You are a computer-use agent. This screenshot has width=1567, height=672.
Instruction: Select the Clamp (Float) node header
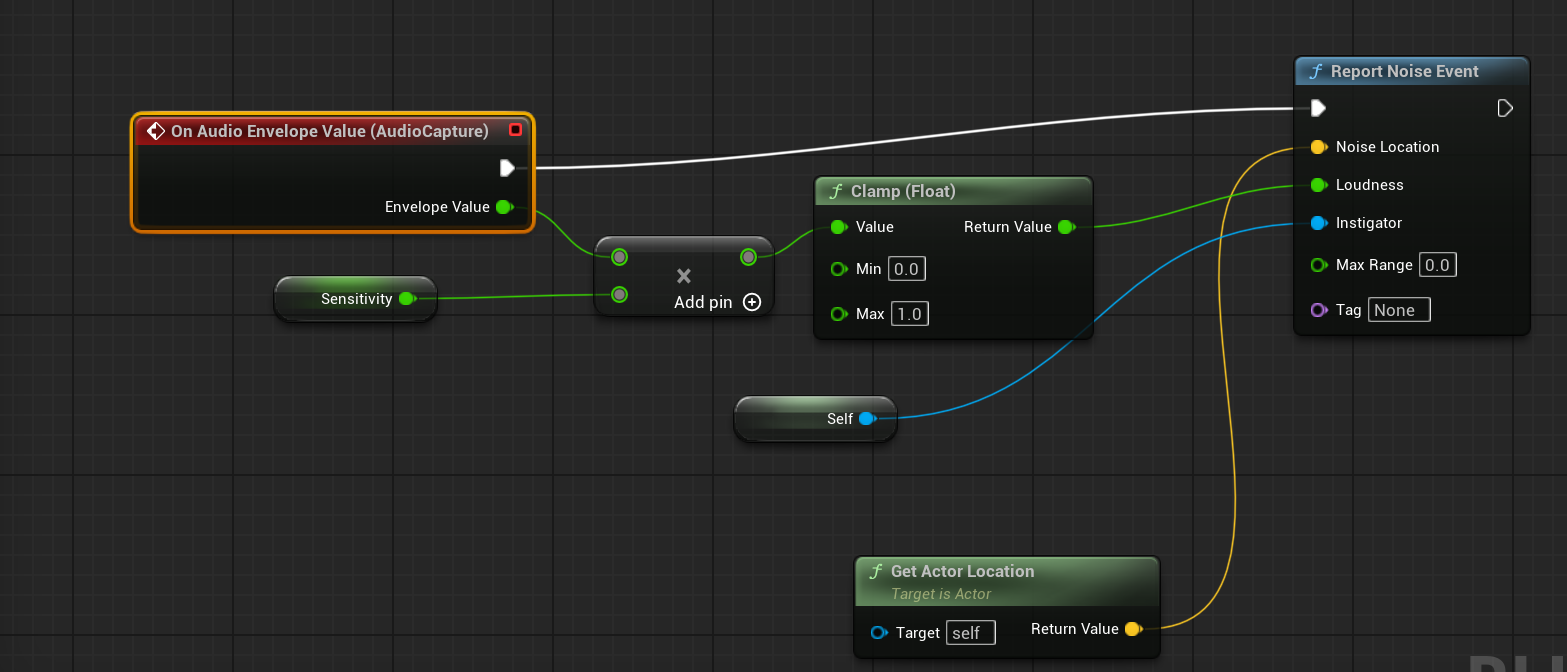click(902, 191)
